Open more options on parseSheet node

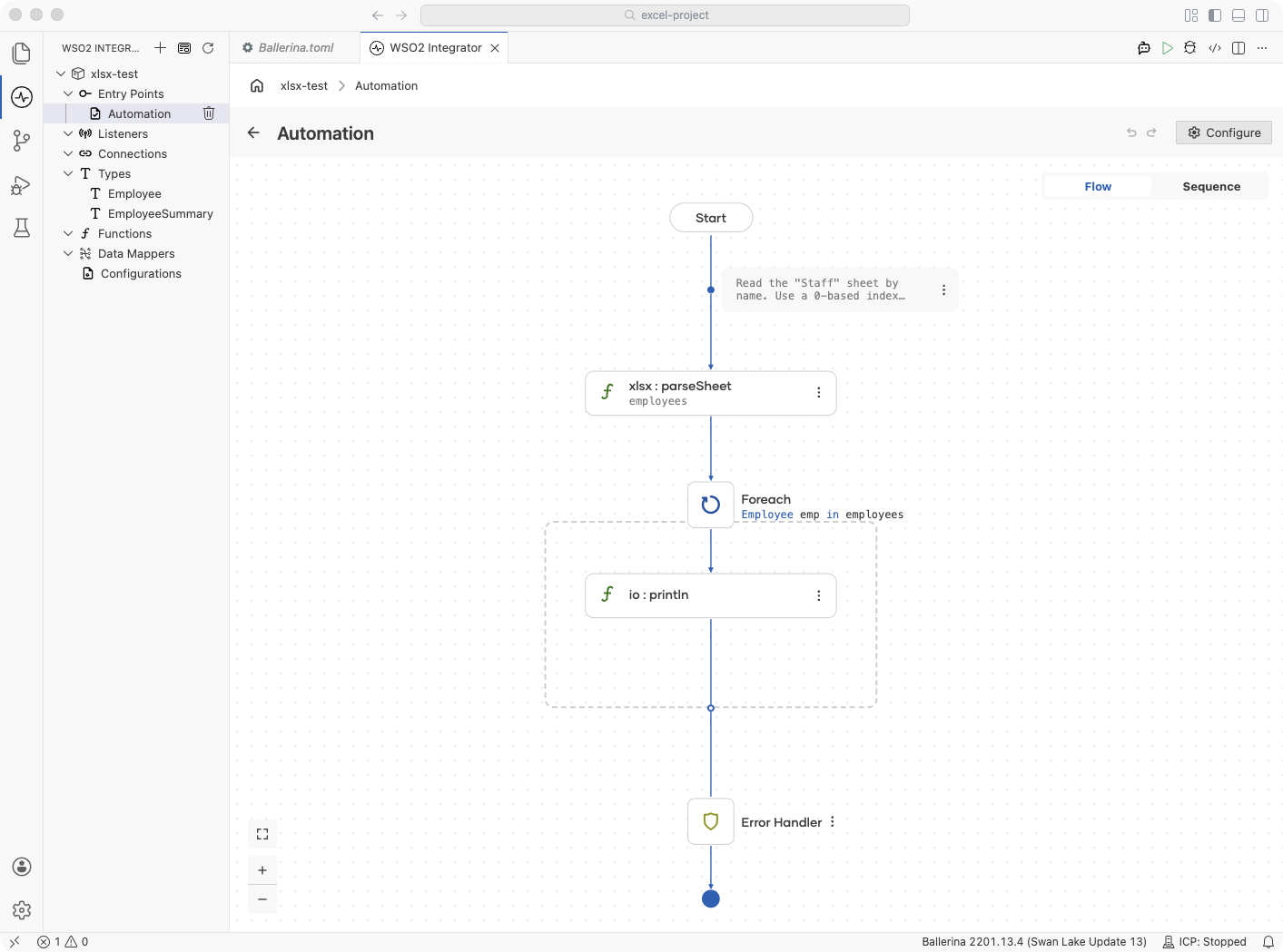[818, 393]
